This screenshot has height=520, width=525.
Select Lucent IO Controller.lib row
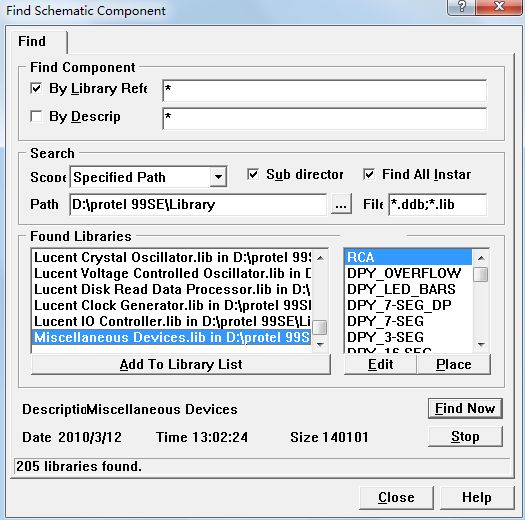[172, 321]
